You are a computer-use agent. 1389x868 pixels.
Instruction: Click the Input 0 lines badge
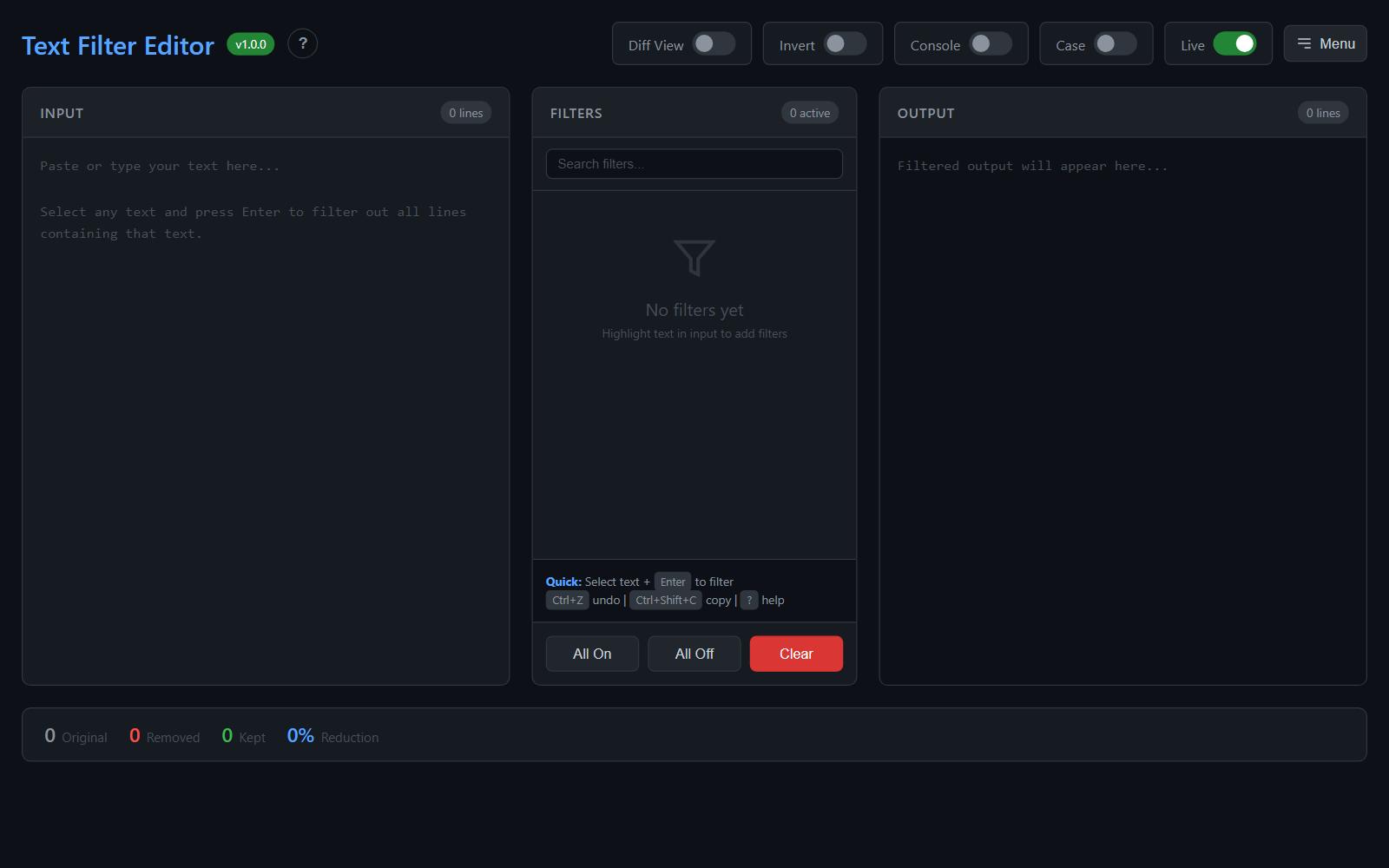coord(465,113)
